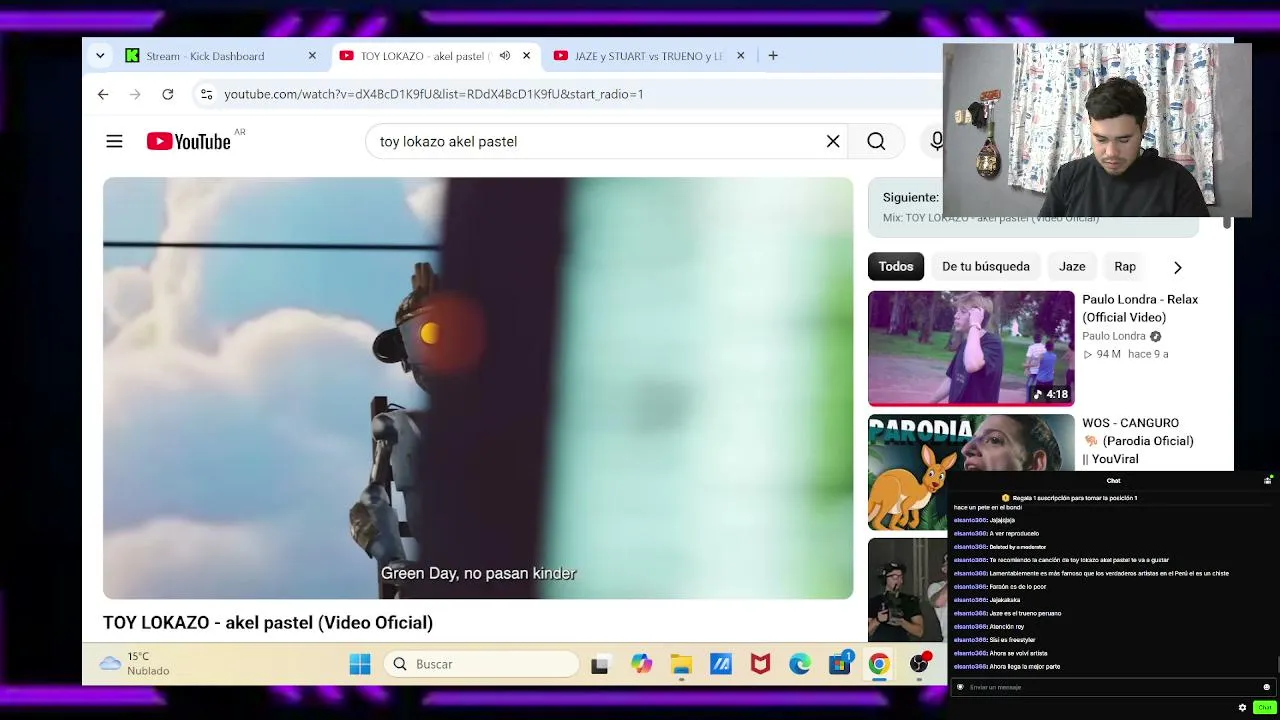This screenshot has width=1280, height=720.
Task: Open the Paulo Londra - Relax title link
Action: pyautogui.click(x=1140, y=308)
